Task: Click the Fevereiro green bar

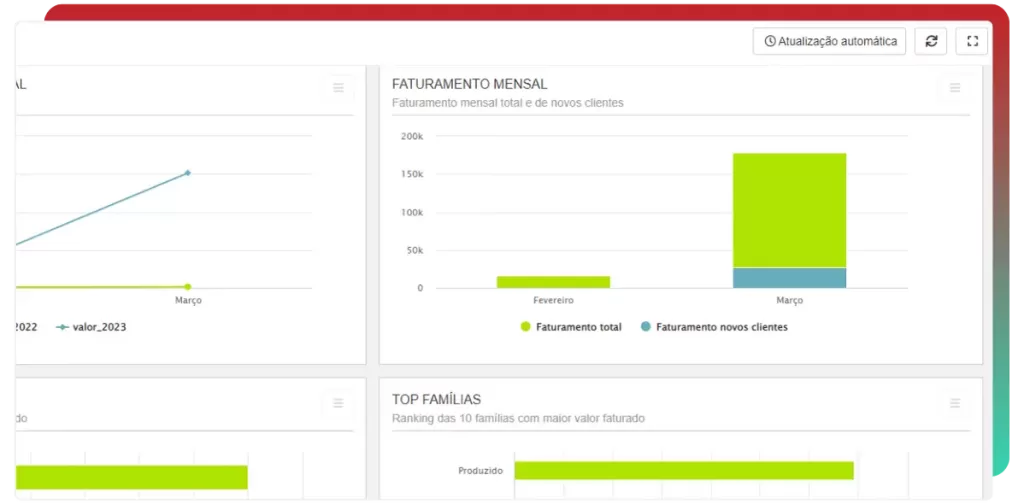Action: tap(553, 282)
